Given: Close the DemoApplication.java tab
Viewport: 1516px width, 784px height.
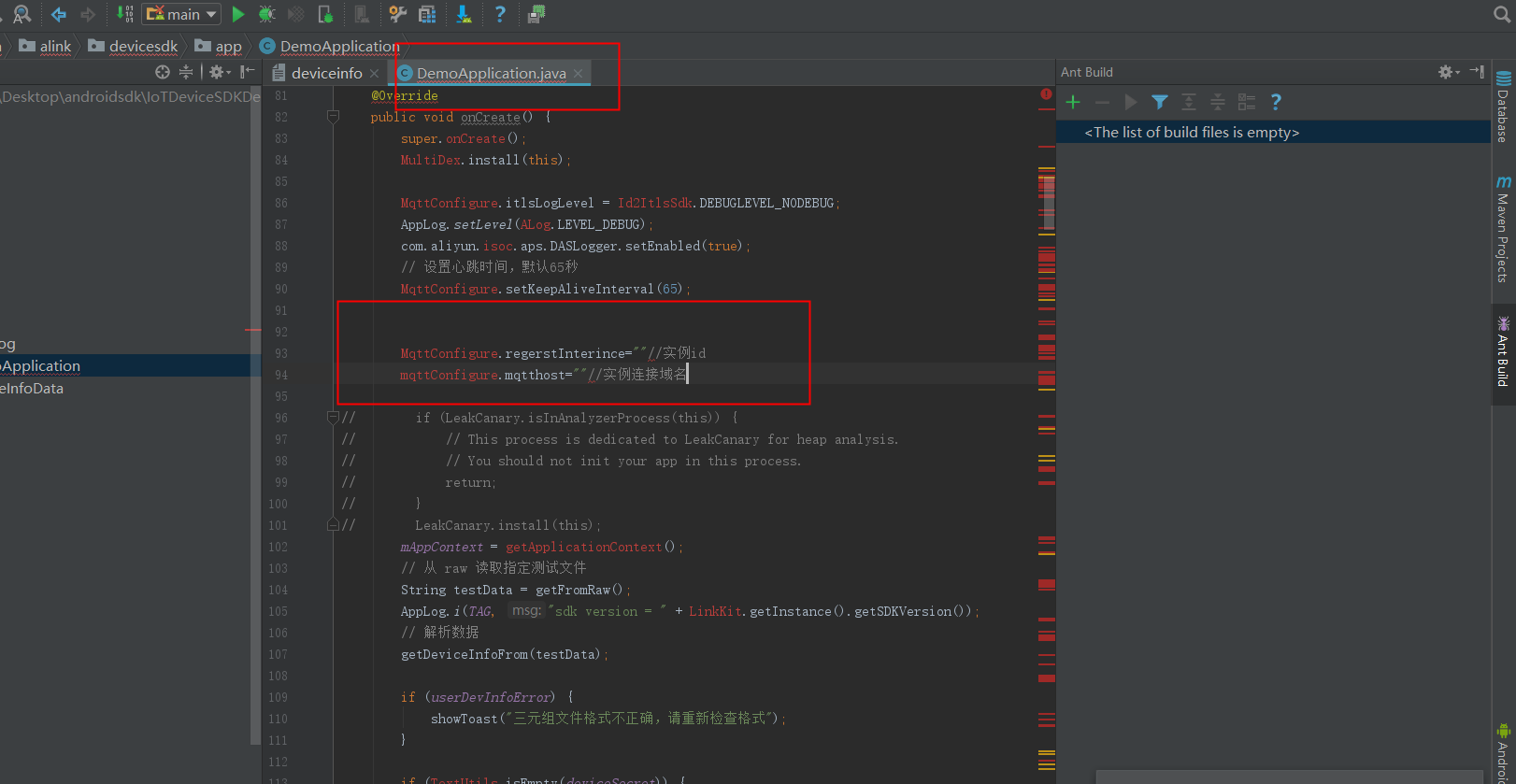Looking at the screenshot, I should click(579, 73).
